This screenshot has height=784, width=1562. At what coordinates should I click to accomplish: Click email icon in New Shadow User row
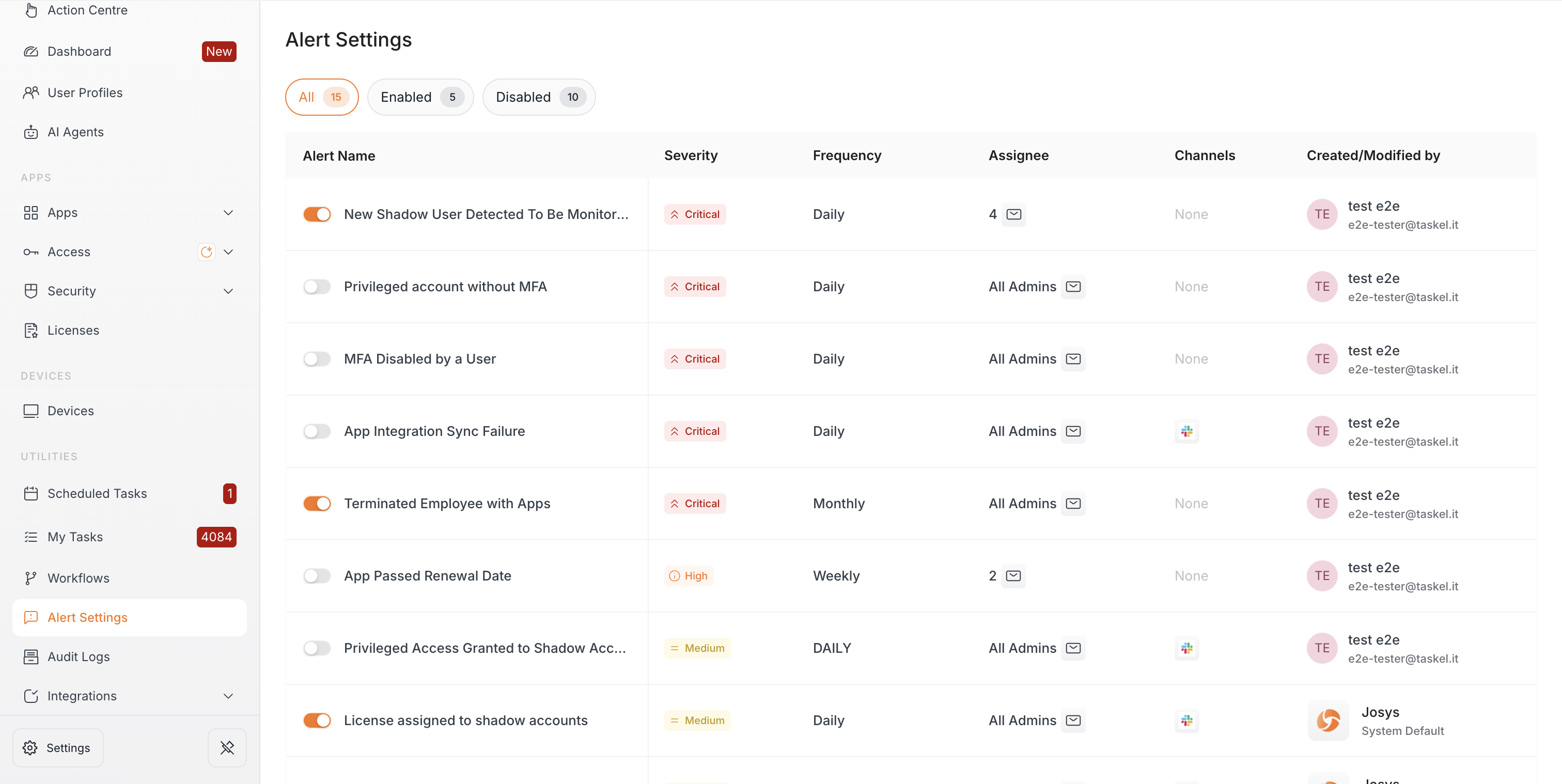1014,215
